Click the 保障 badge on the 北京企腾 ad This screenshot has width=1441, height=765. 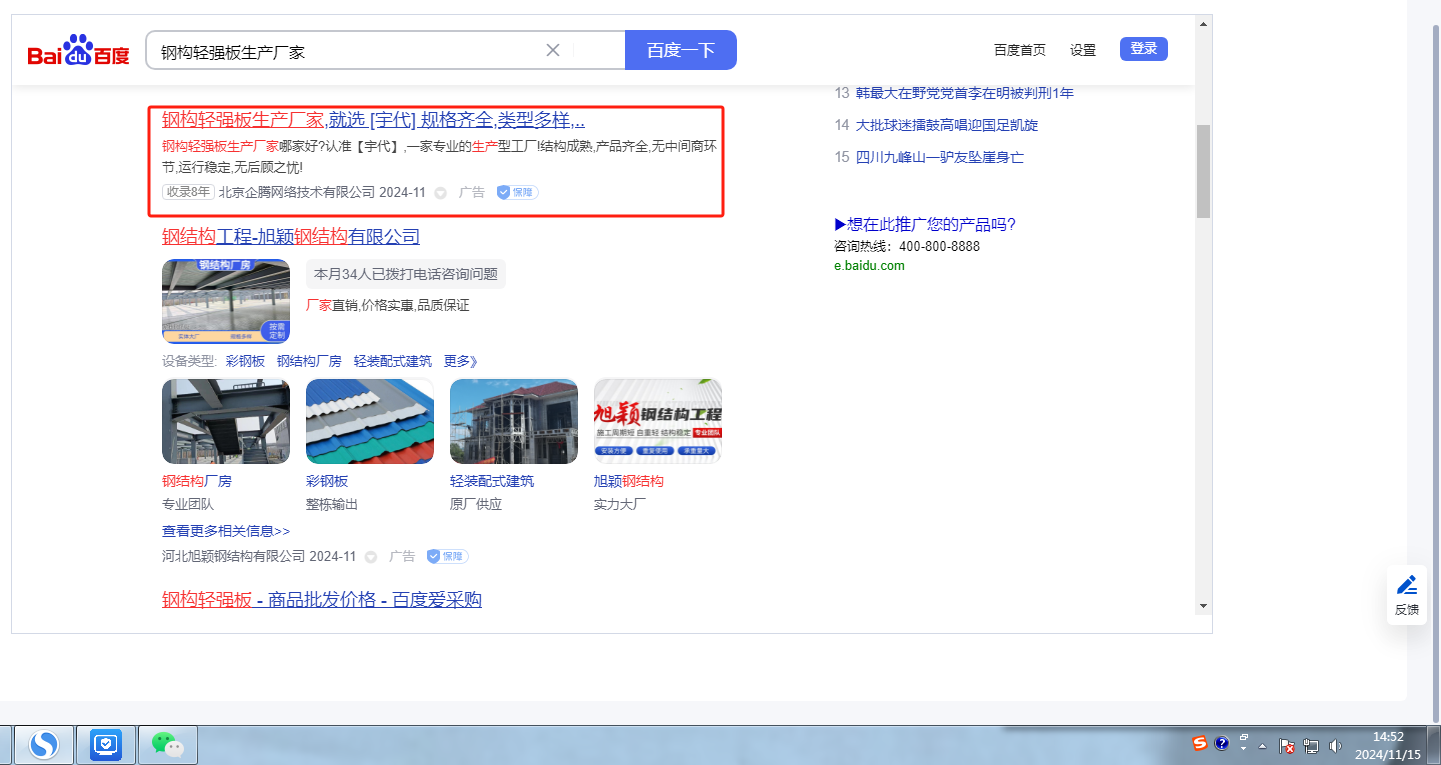click(517, 192)
